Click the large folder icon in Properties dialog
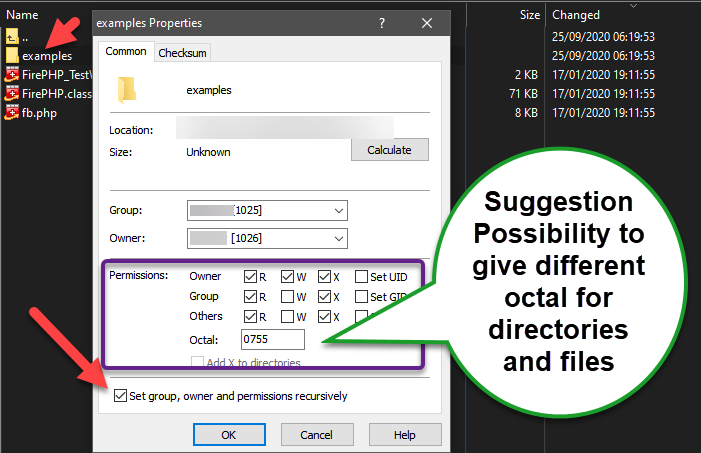 [127, 90]
